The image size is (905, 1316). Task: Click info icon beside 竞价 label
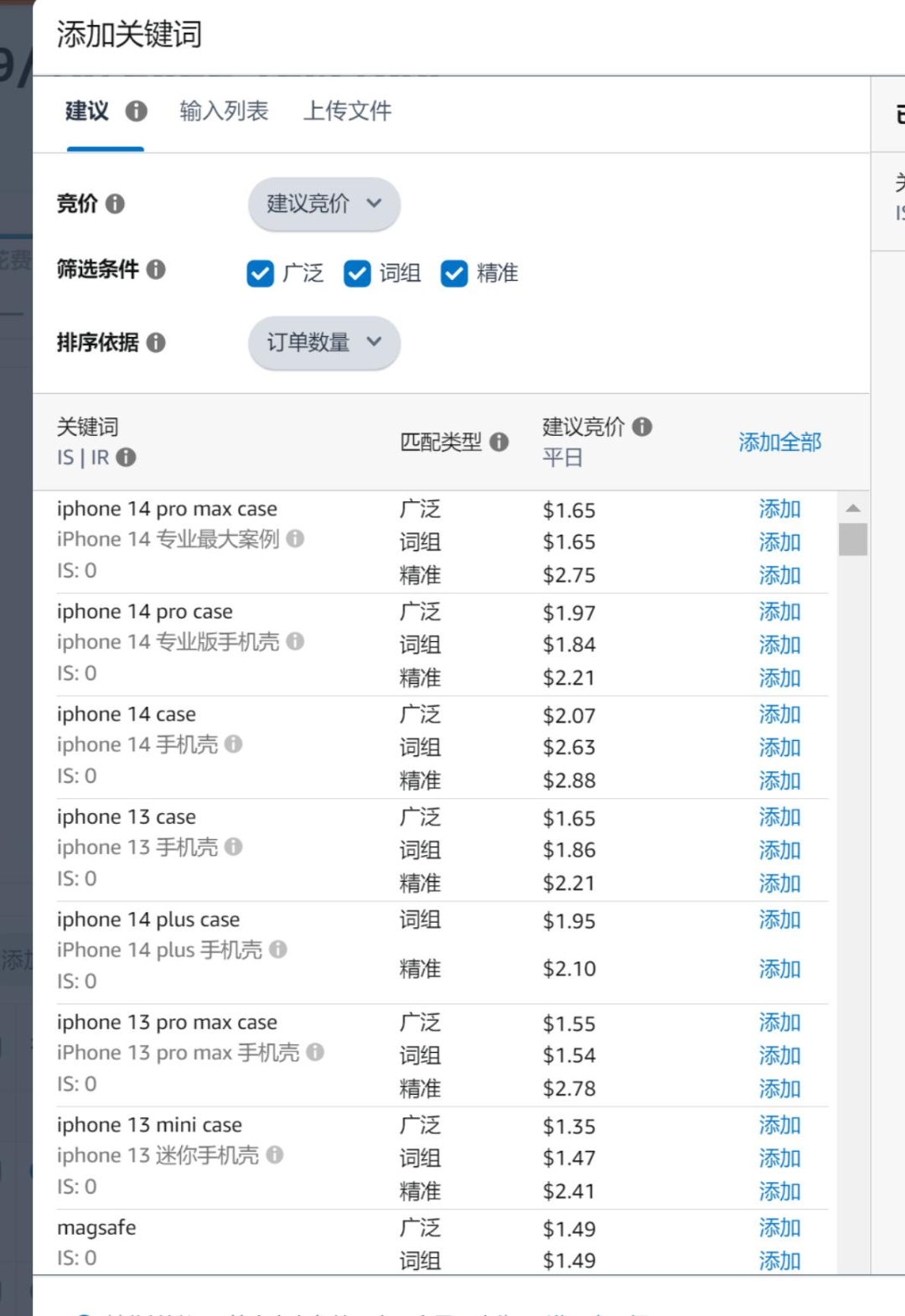click(x=115, y=204)
